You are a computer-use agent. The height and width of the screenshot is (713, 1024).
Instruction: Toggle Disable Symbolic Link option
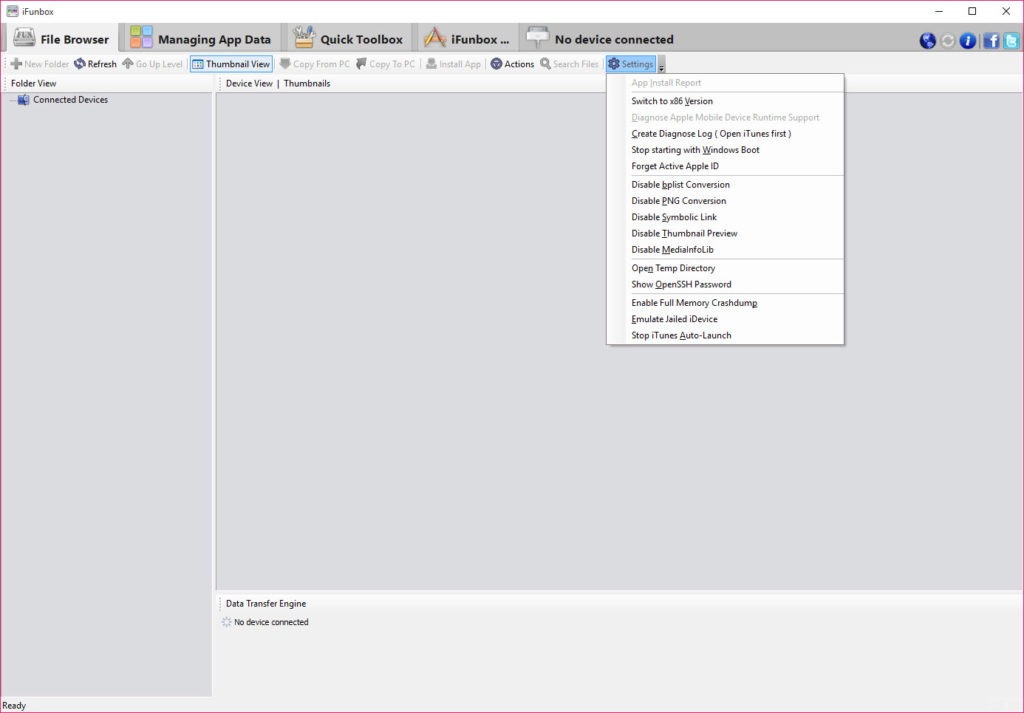tap(725, 217)
